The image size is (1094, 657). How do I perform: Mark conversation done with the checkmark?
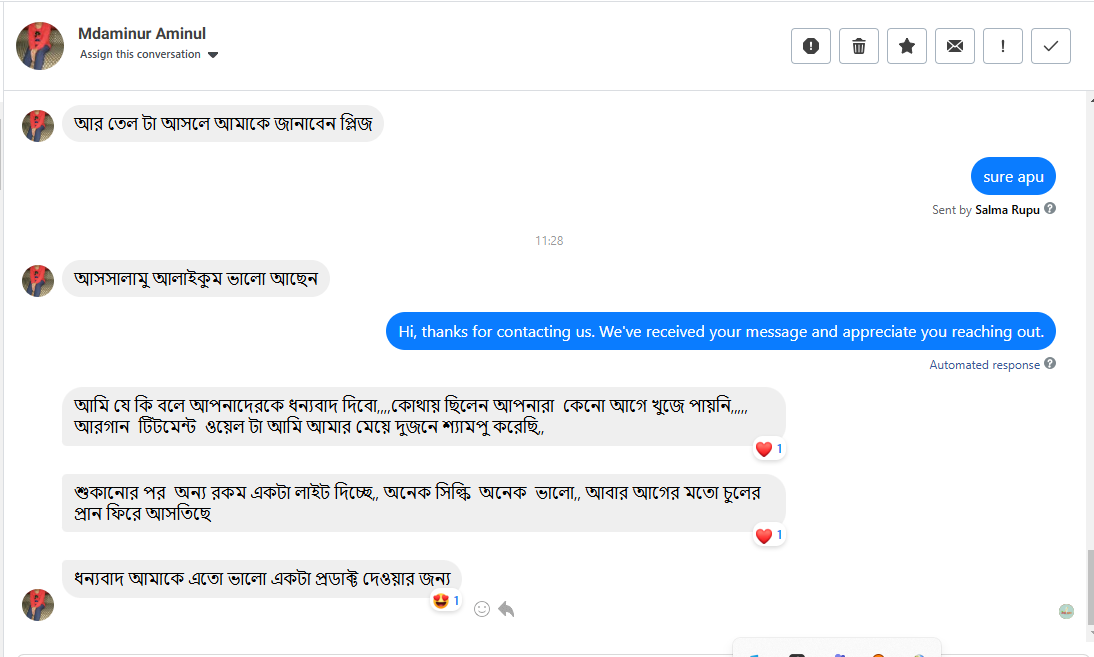point(1051,46)
